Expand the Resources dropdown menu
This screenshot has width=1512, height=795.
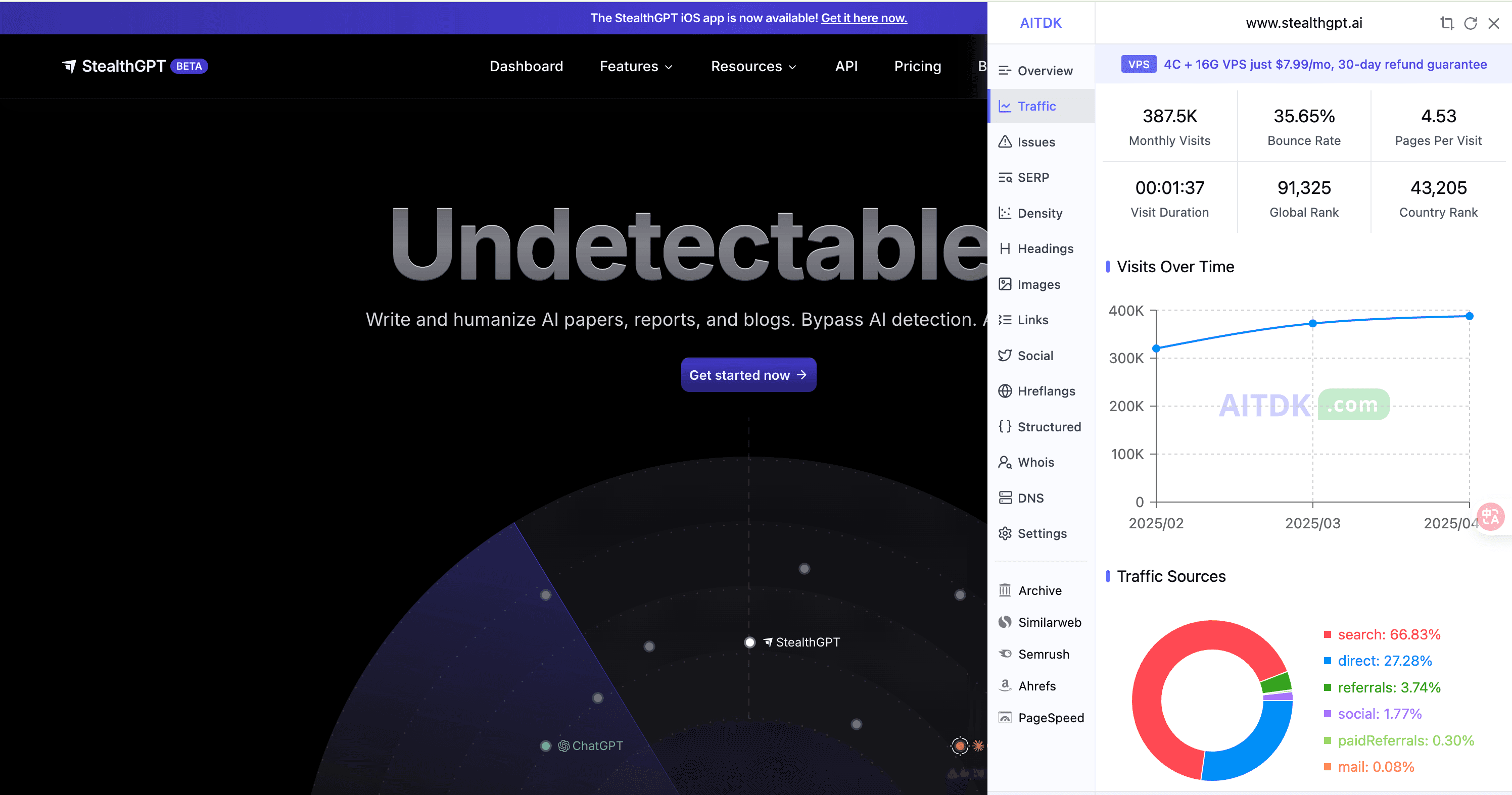(753, 66)
